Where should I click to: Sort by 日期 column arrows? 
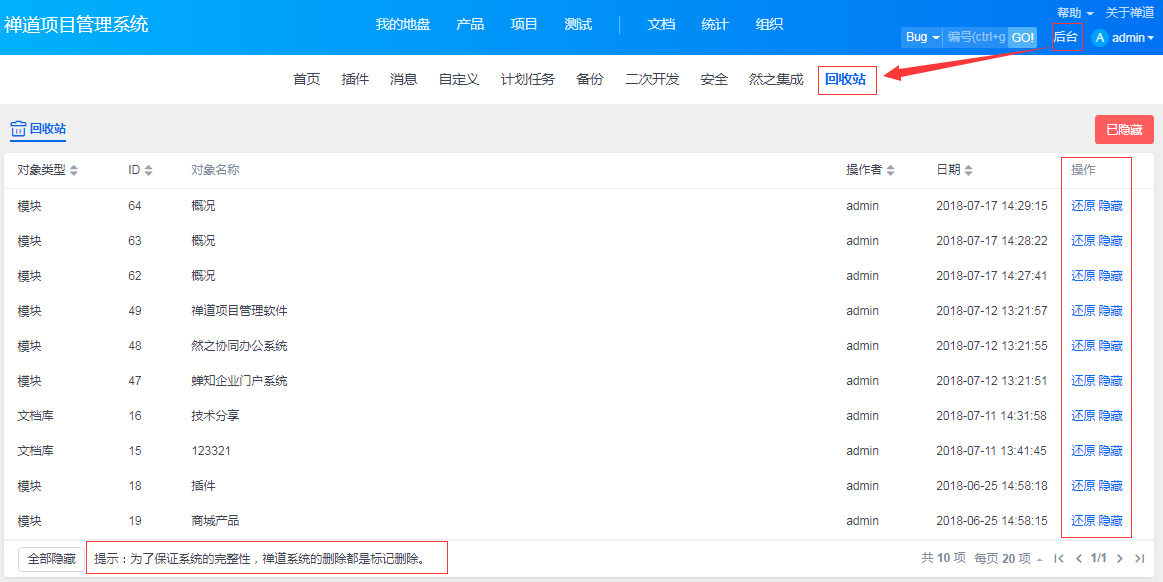click(969, 171)
